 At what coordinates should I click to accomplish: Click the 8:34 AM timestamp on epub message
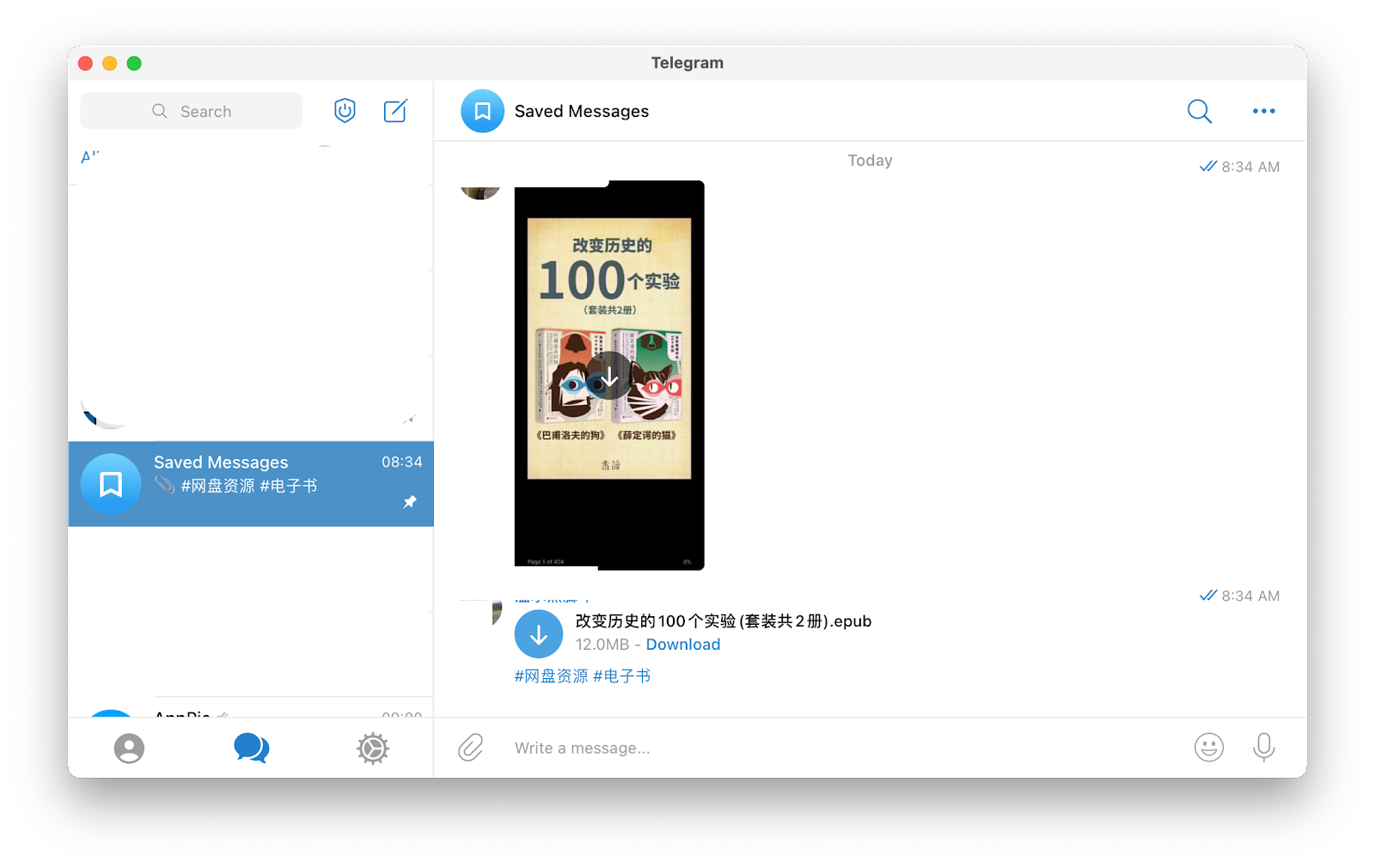1250,596
